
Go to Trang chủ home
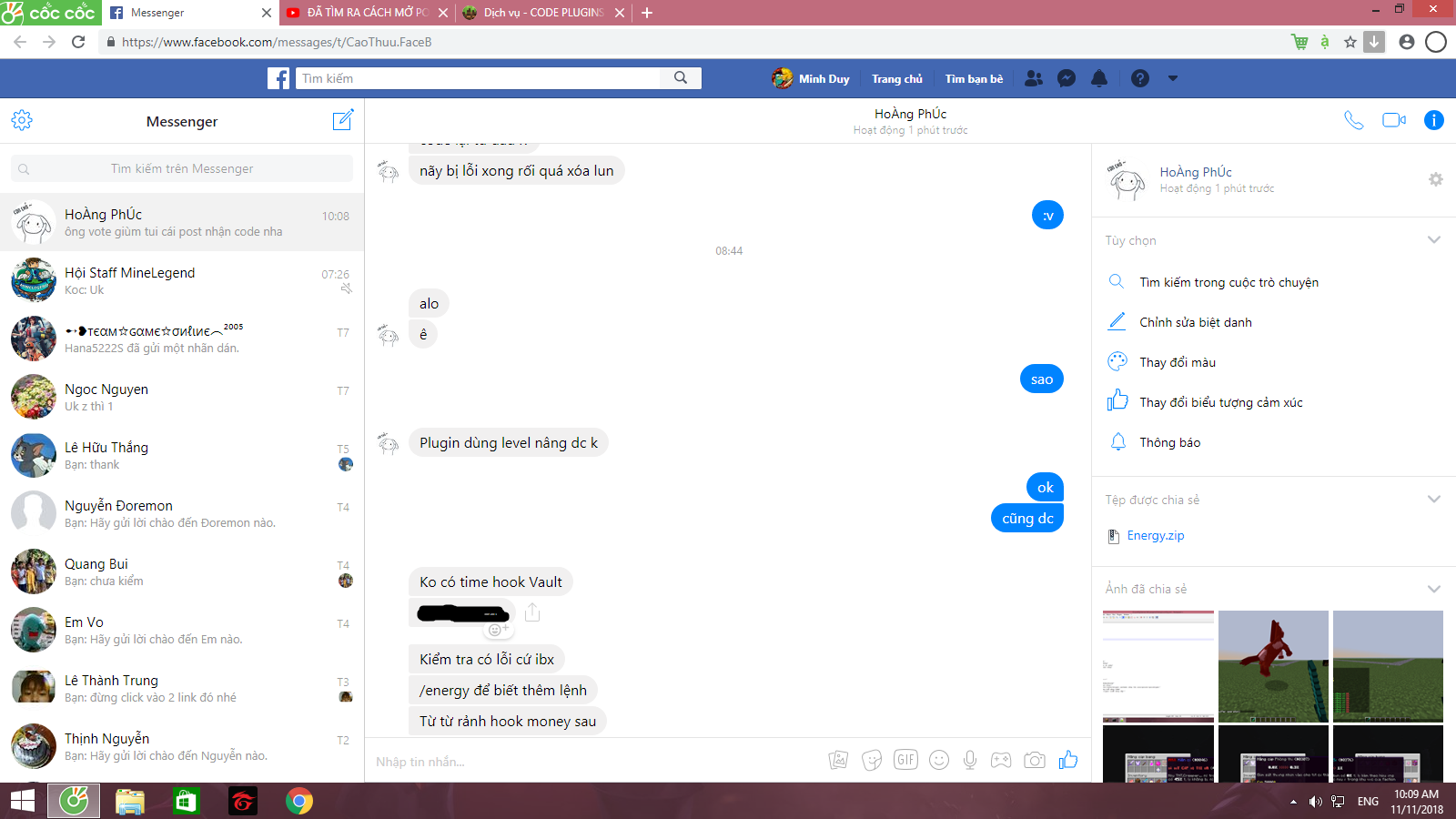tap(897, 78)
